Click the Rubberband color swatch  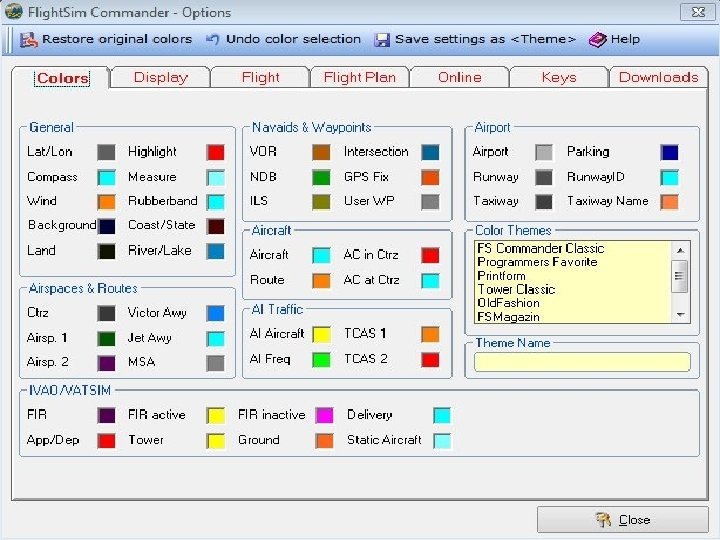tap(215, 202)
